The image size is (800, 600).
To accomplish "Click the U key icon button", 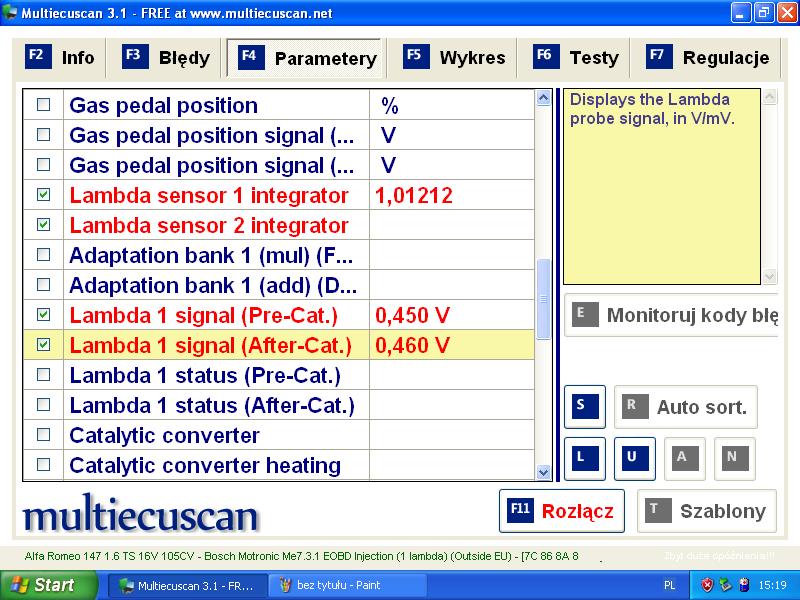I will (634, 458).
